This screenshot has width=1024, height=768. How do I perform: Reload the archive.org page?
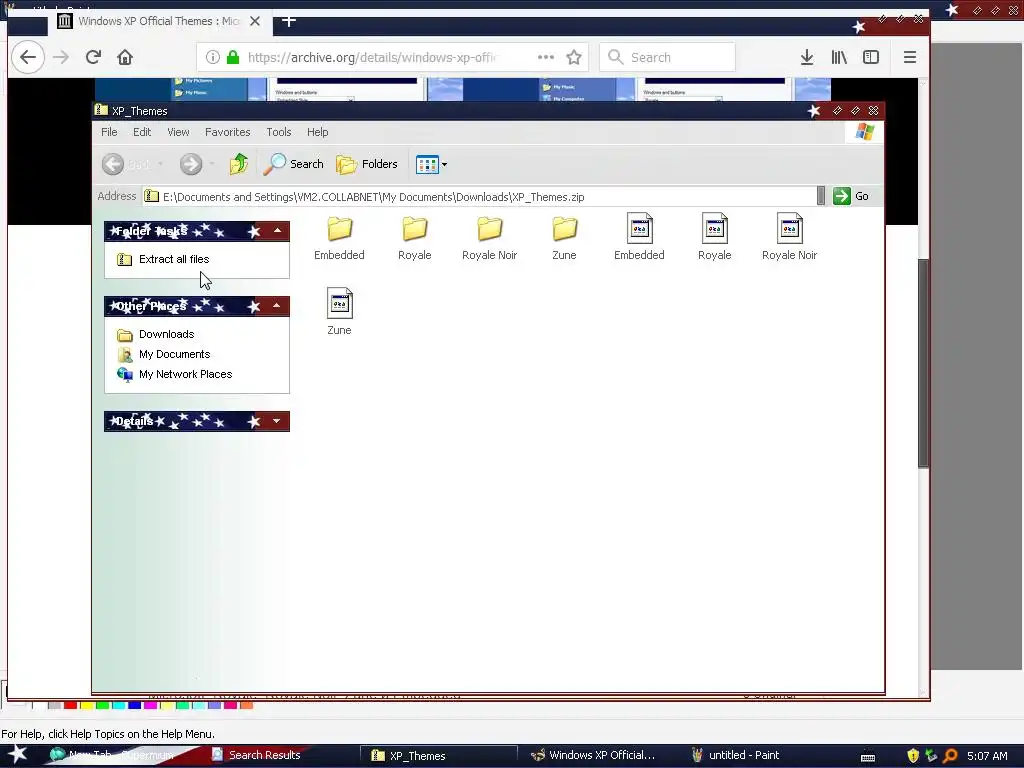tap(93, 57)
